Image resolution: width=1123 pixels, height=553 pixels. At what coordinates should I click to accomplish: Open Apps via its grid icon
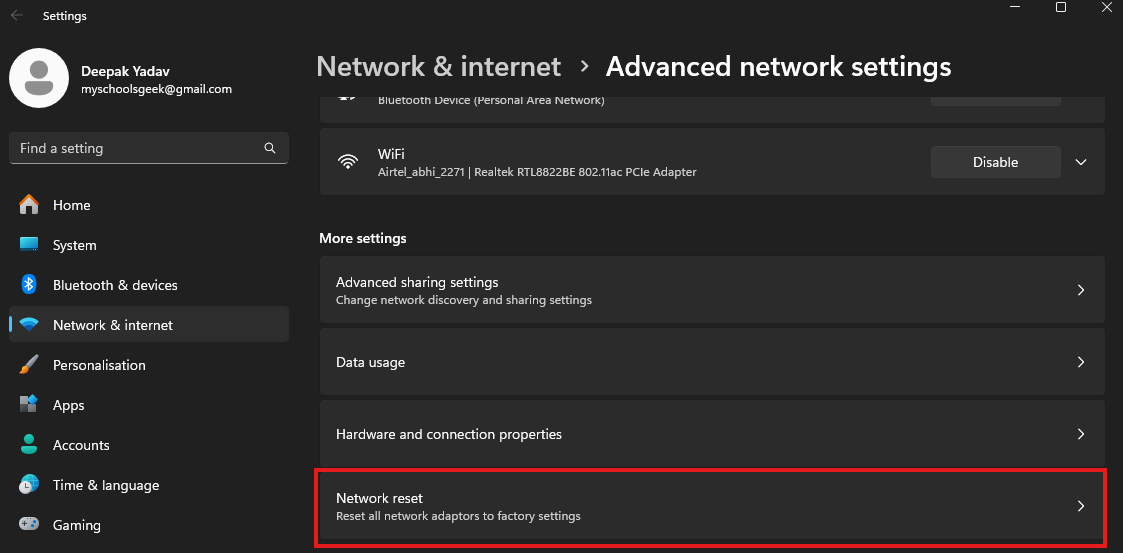click(29, 405)
